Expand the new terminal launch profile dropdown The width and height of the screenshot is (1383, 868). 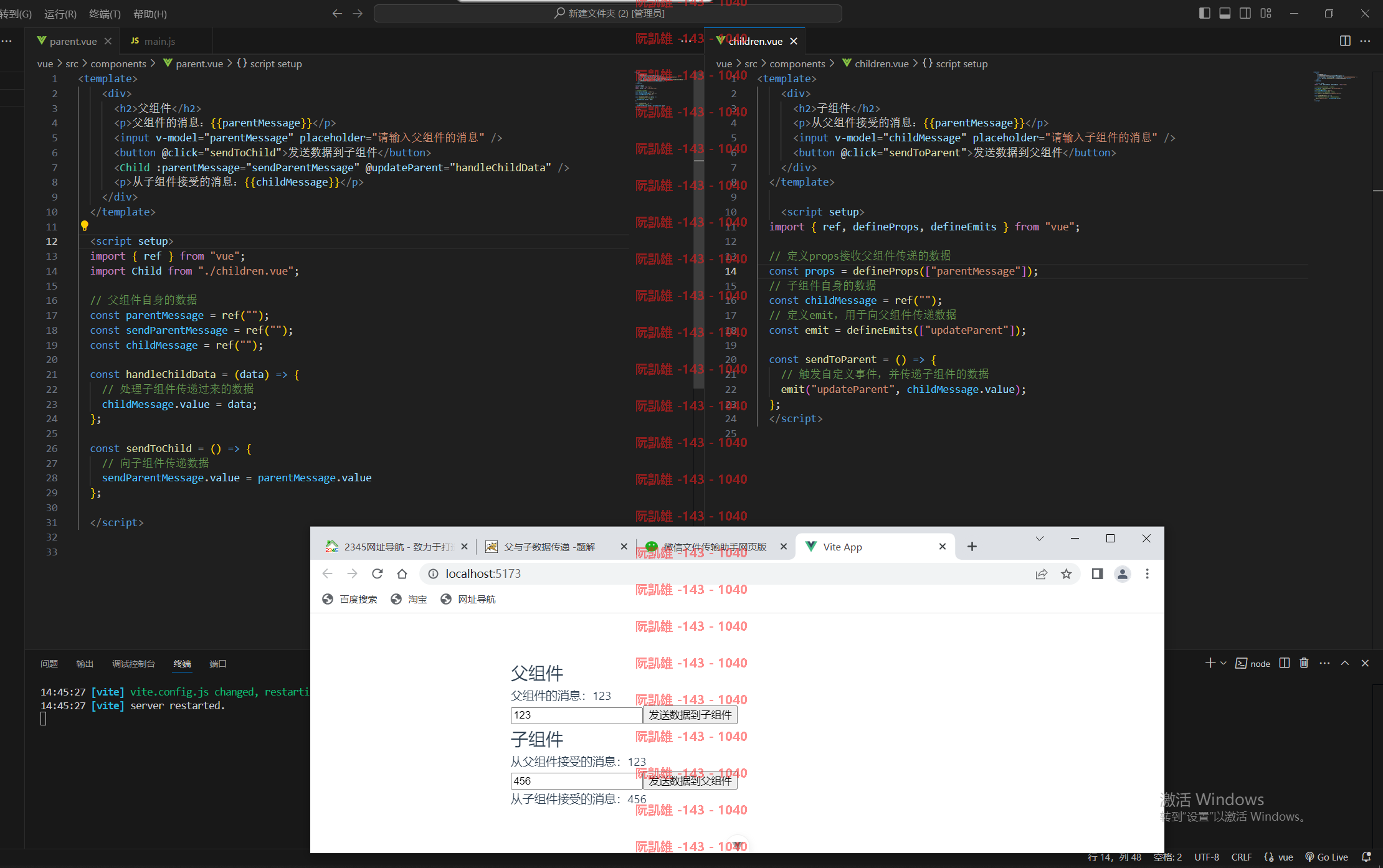point(1224,663)
